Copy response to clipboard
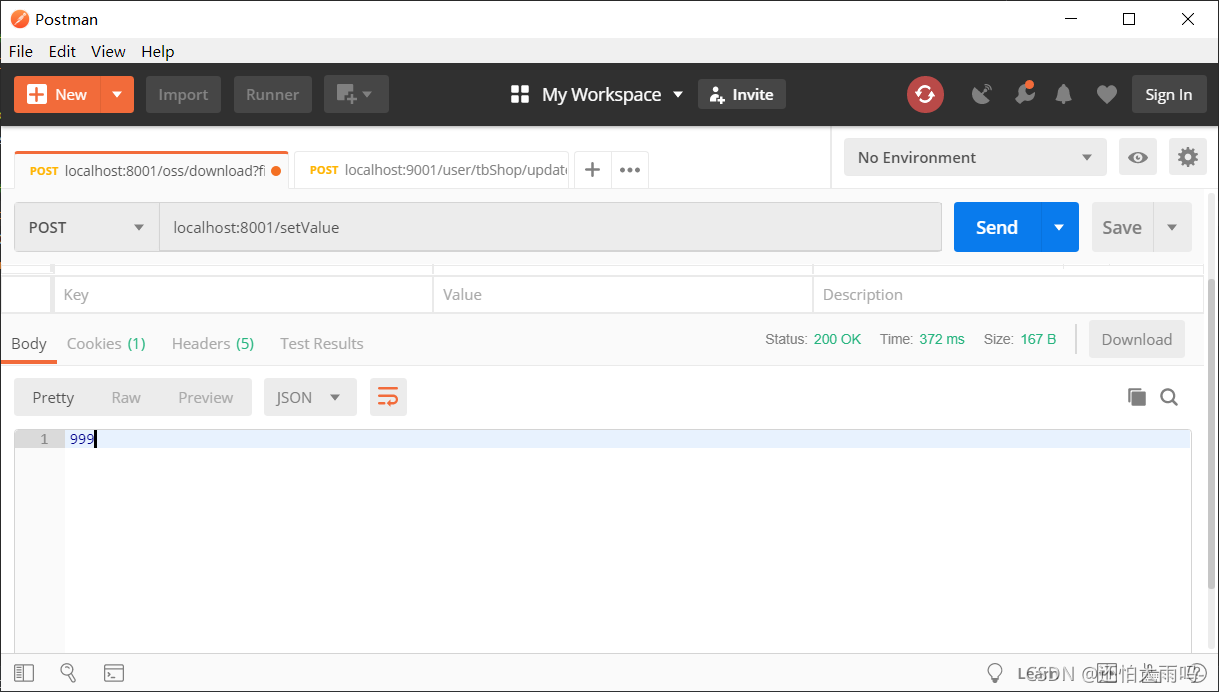1219x692 pixels. [x=1137, y=397]
